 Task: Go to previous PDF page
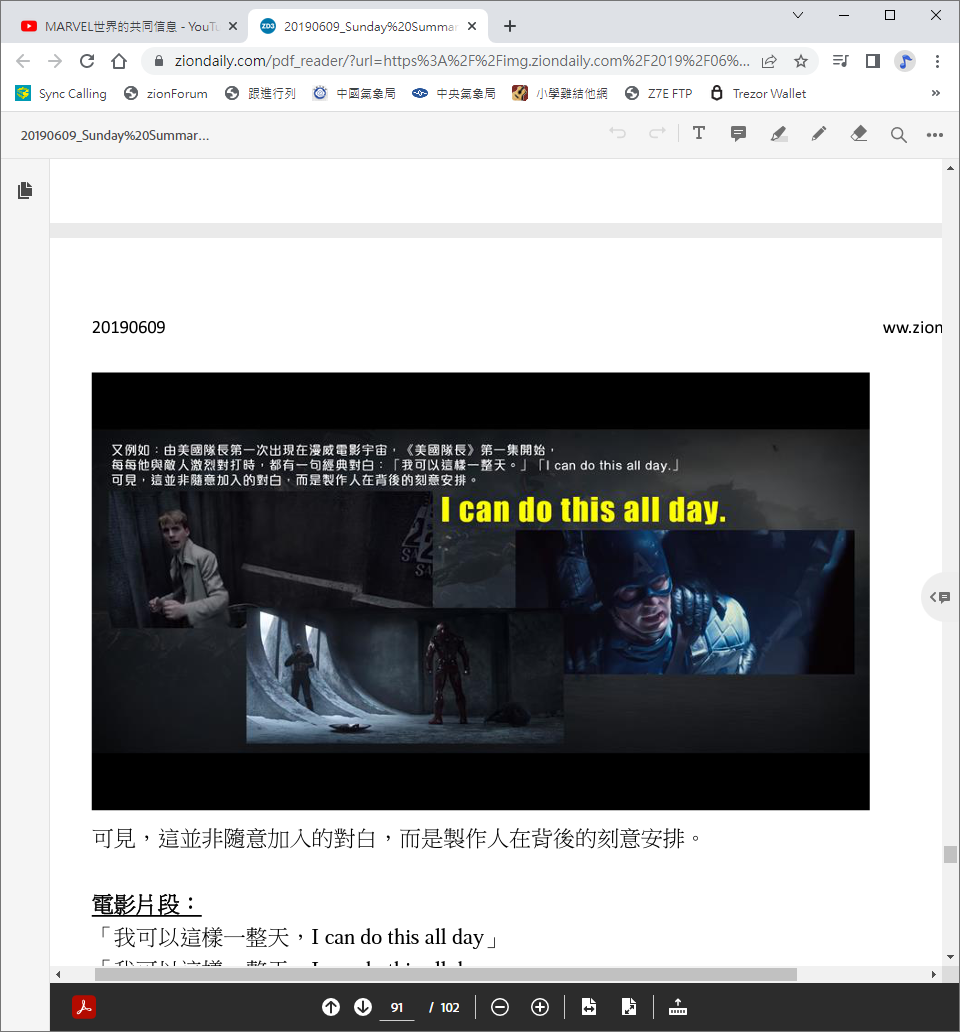click(x=331, y=1007)
